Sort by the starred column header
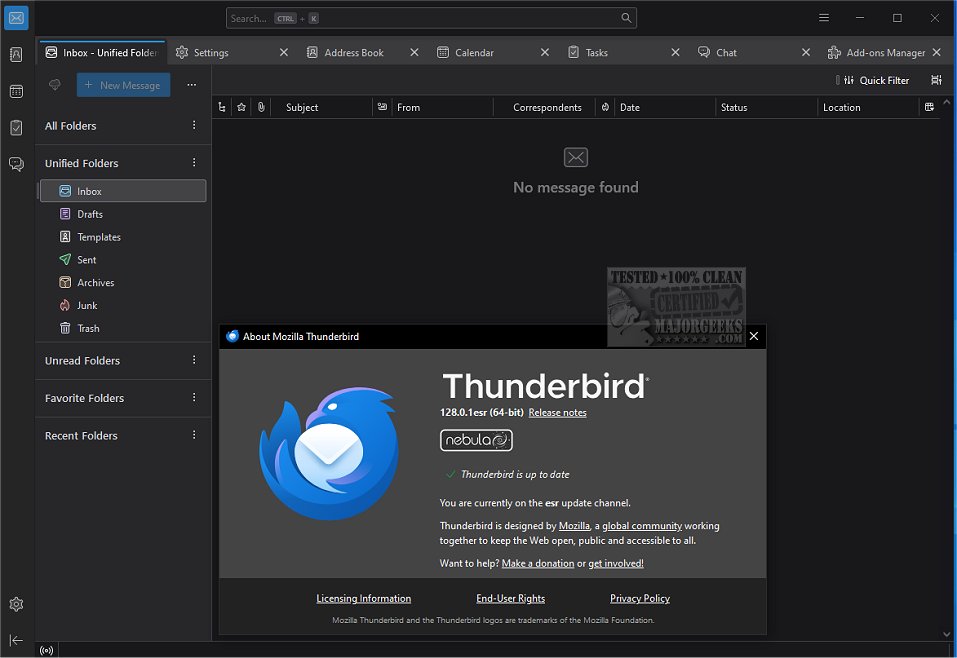Viewport: 957px width, 658px height. point(241,107)
